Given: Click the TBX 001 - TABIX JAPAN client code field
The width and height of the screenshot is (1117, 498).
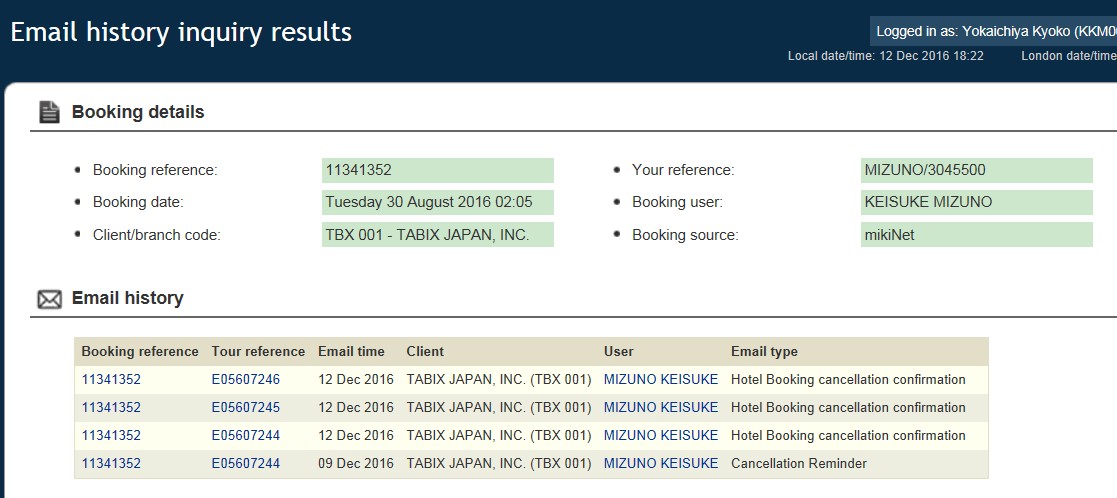Looking at the screenshot, I should tap(437, 235).
